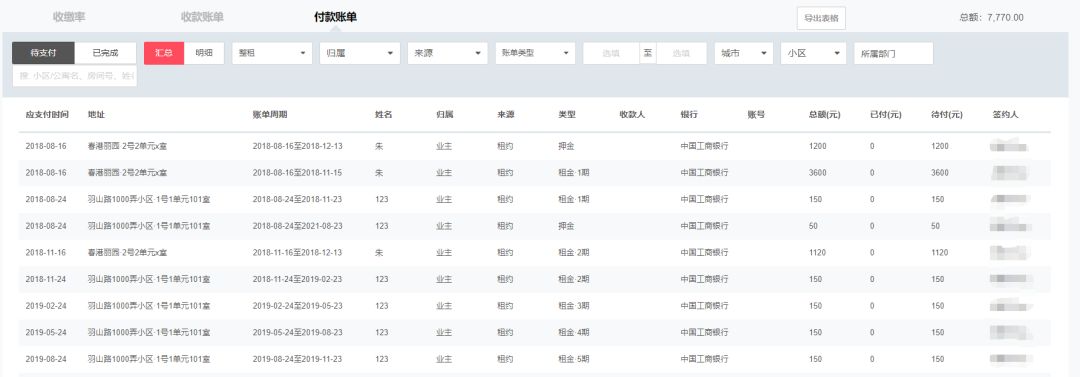Select period 2018-08-24至2021-08-23
Screen dimensions: 1080x377
[298, 226]
